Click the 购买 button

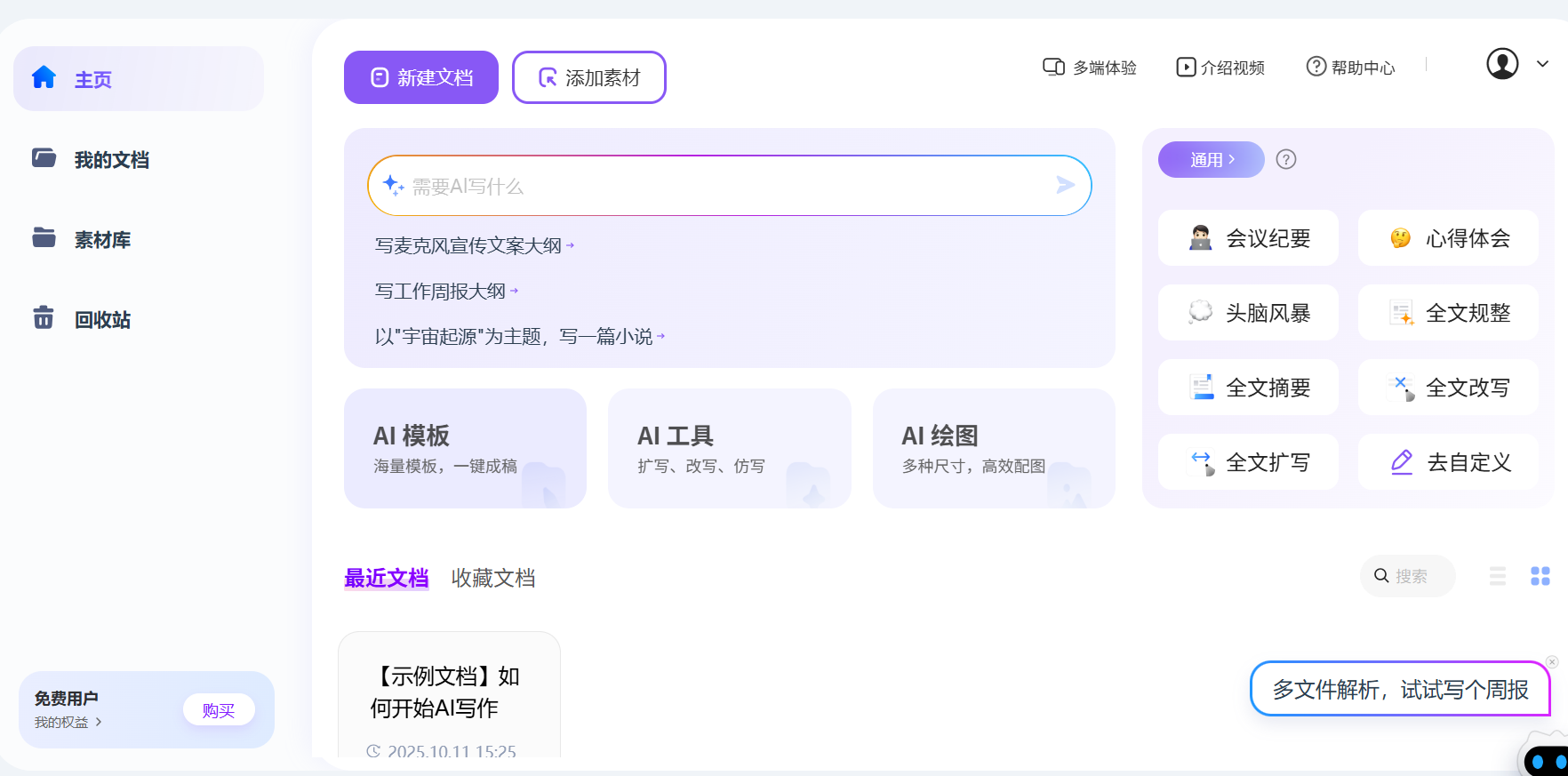219,710
